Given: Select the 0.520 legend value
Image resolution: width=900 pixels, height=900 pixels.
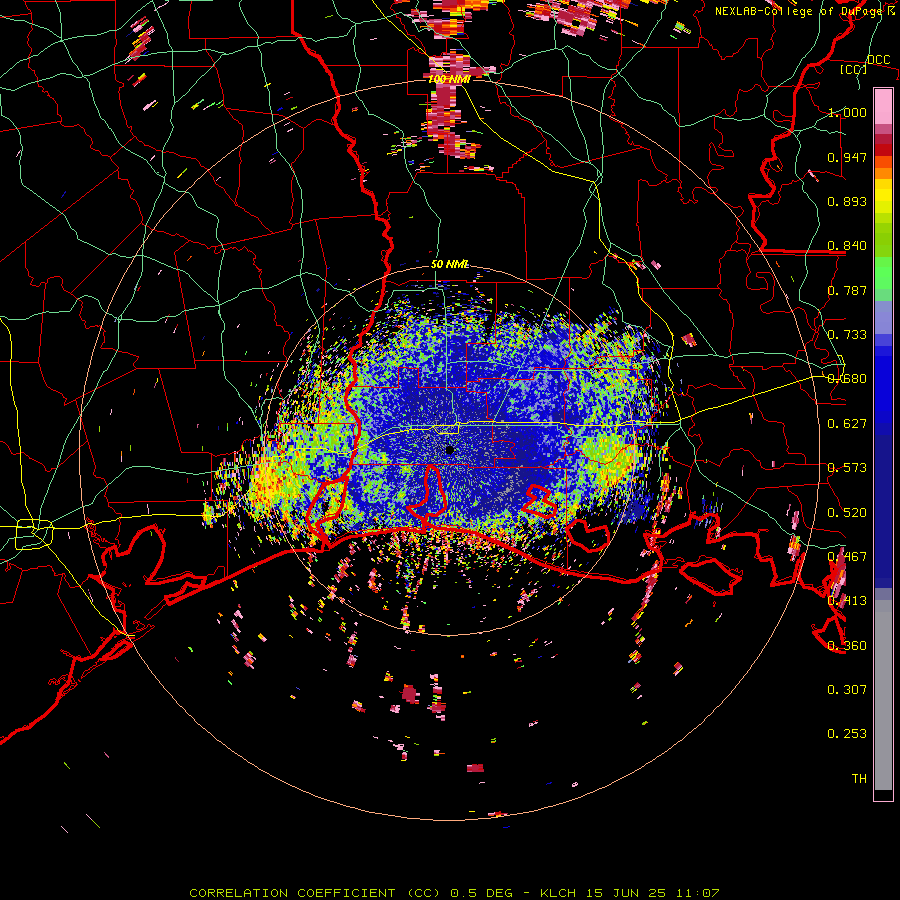Looking at the screenshot, I should tap(847, 513).
